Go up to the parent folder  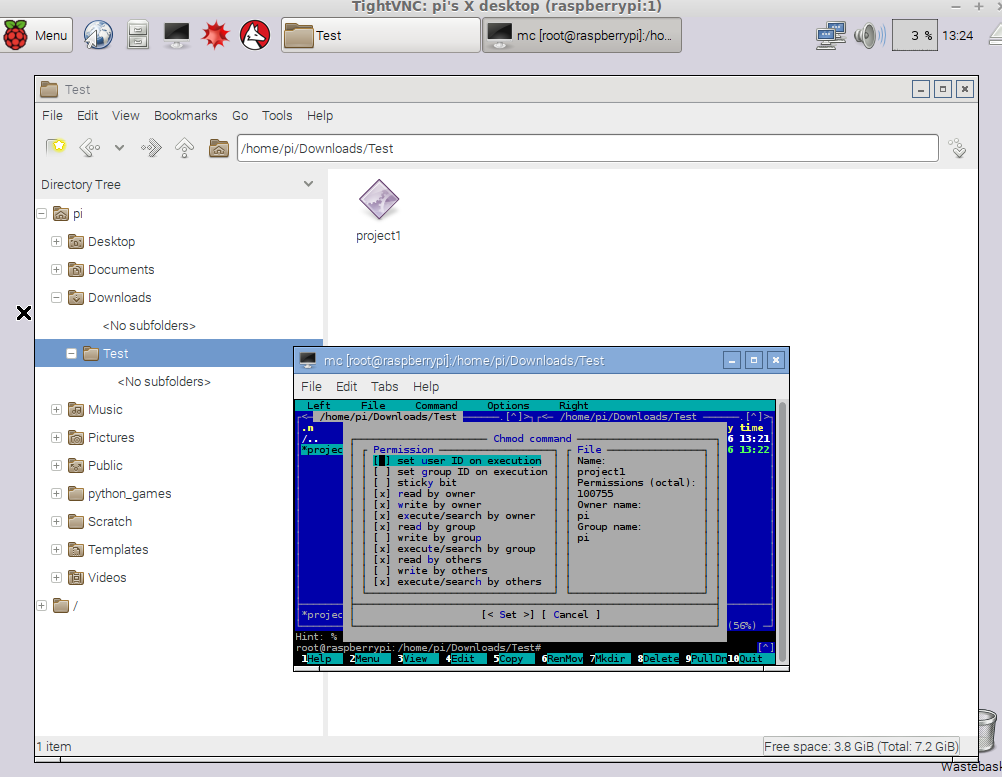point(184,149)
